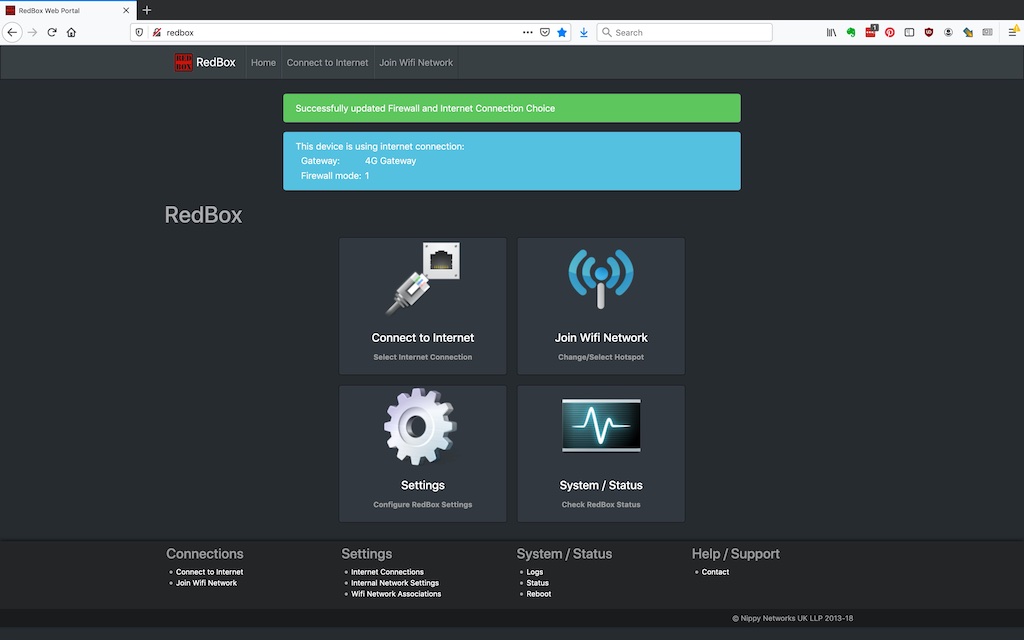Screen dimensions: 1024x640
Task: Click 'This device is using internet connection:' text
Action: (x=379, y=146)
